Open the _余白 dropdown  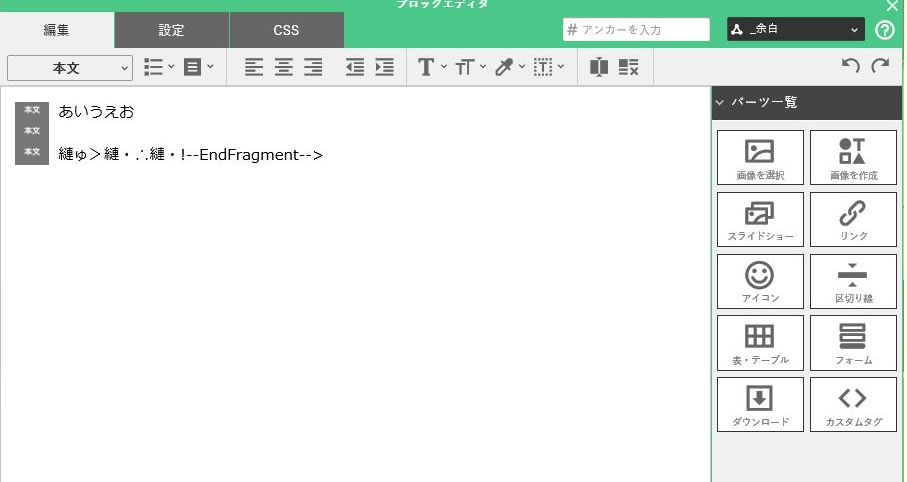pyautogui.click(x=795, y=30)
